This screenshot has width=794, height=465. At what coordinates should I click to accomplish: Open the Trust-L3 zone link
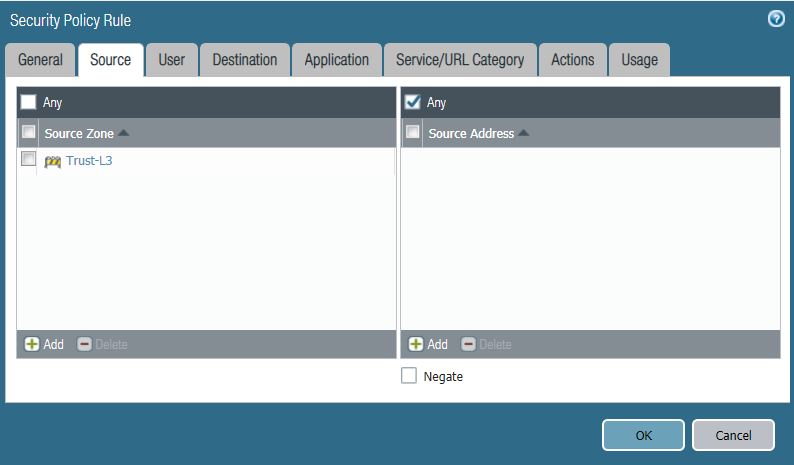[89, 161]
